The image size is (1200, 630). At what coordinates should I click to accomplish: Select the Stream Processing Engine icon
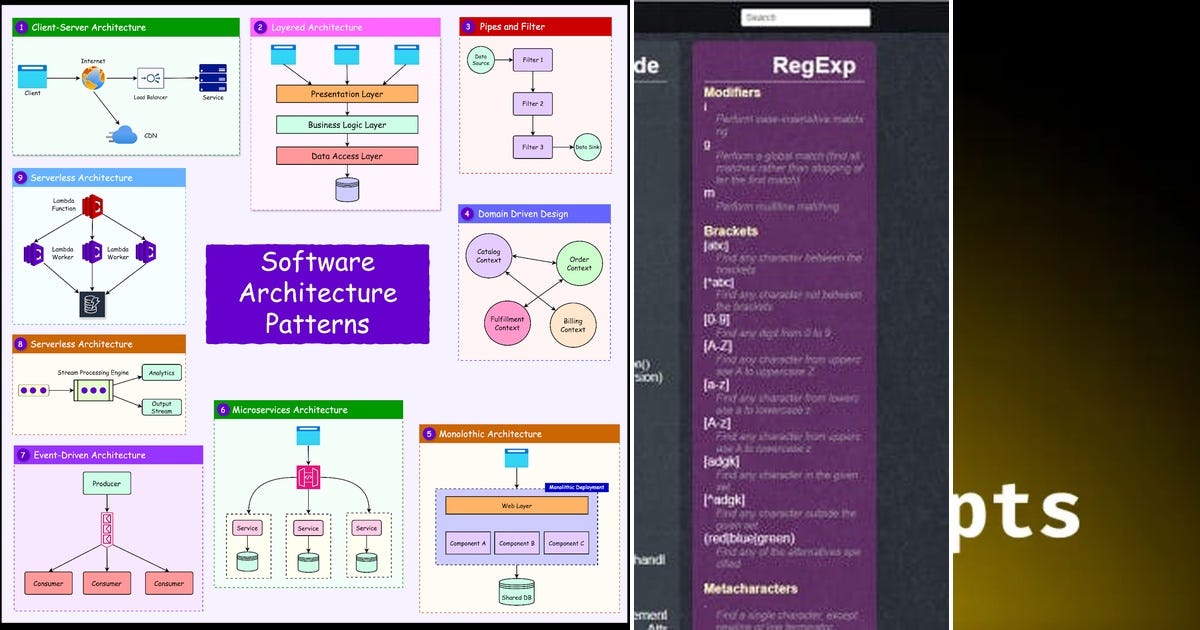tap(95, 390)
